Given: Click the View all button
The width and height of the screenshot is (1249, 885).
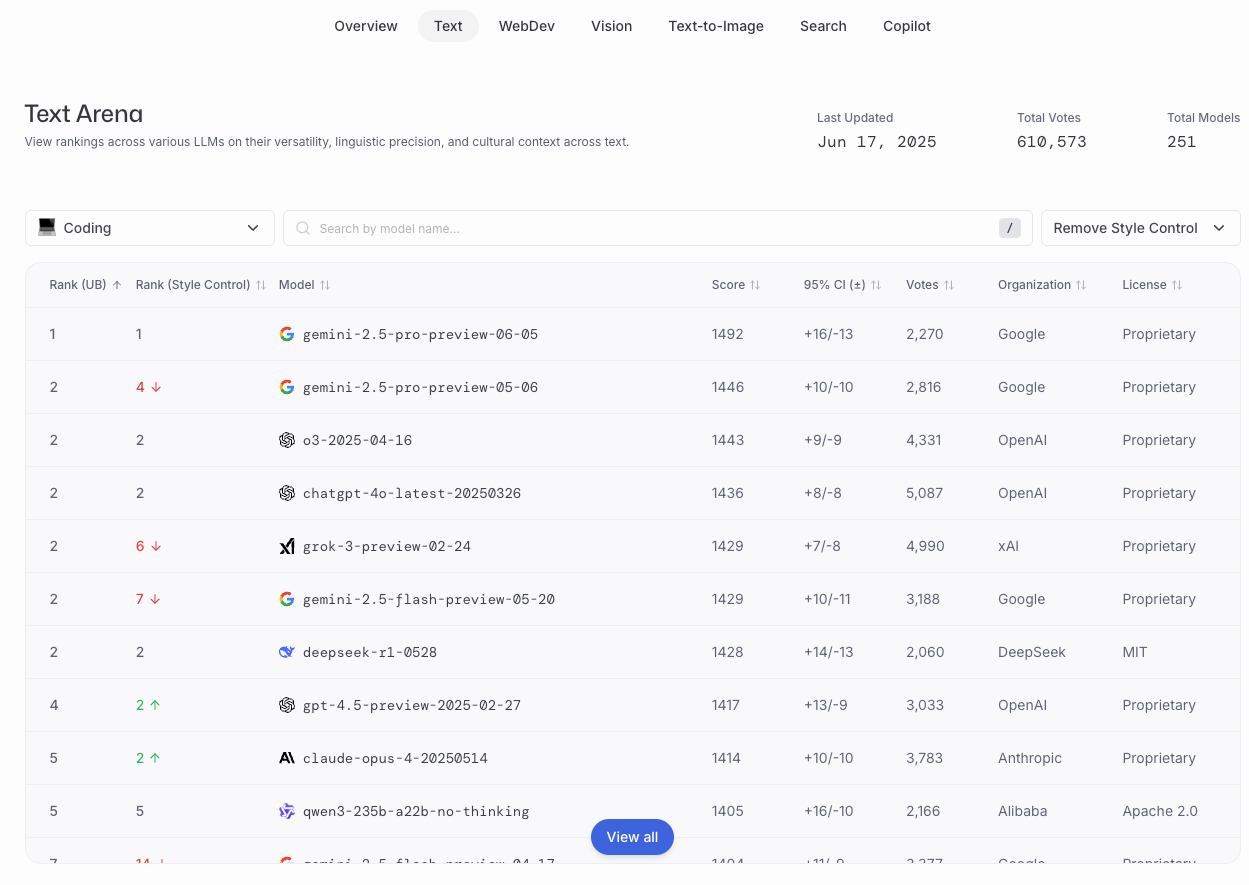Looking at the screenshot, I should click(x=632, y=837).
